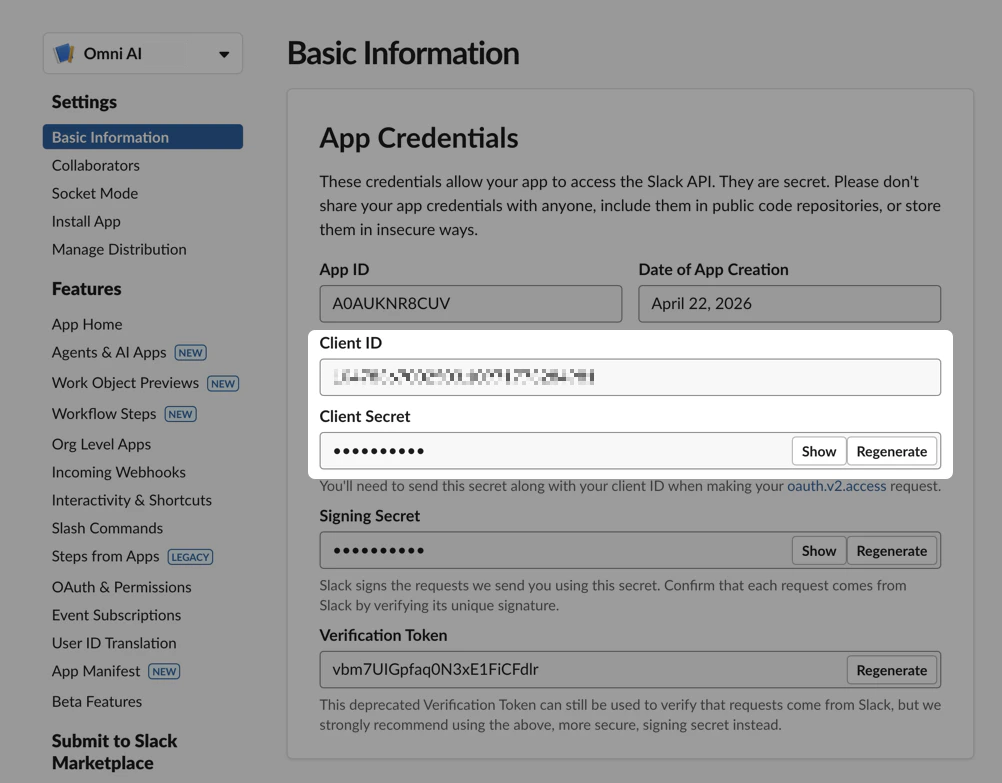Open Socket Mode settings
This screenshot has height=783, width=1002.
pos(94,193)
